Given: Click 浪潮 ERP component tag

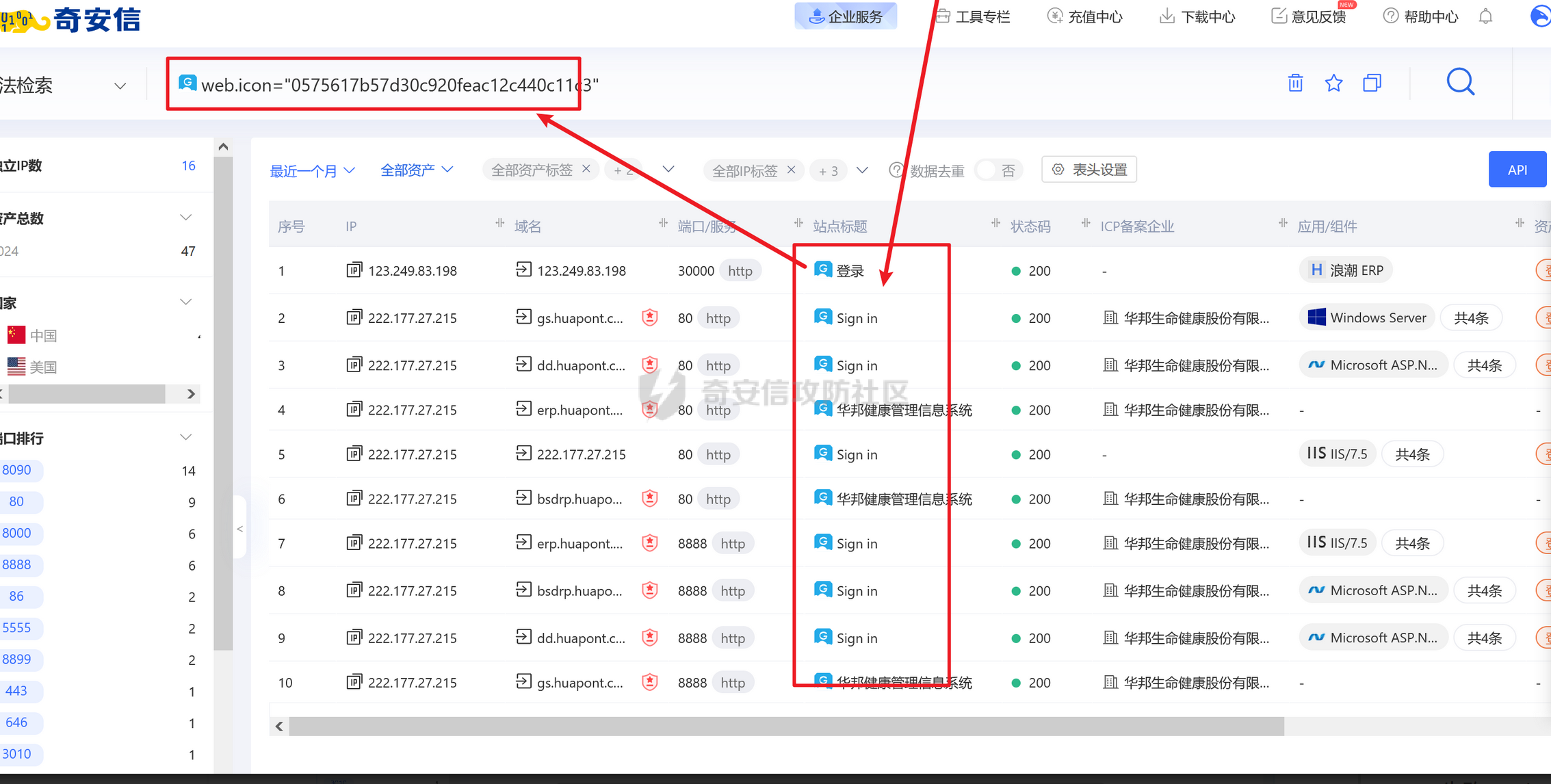Looking at the screenshot, I should 1346,270.
